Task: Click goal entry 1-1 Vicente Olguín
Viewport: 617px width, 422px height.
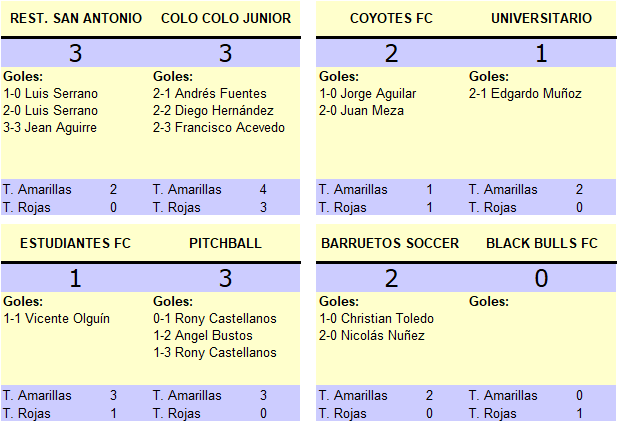Action: coord(56,318)
